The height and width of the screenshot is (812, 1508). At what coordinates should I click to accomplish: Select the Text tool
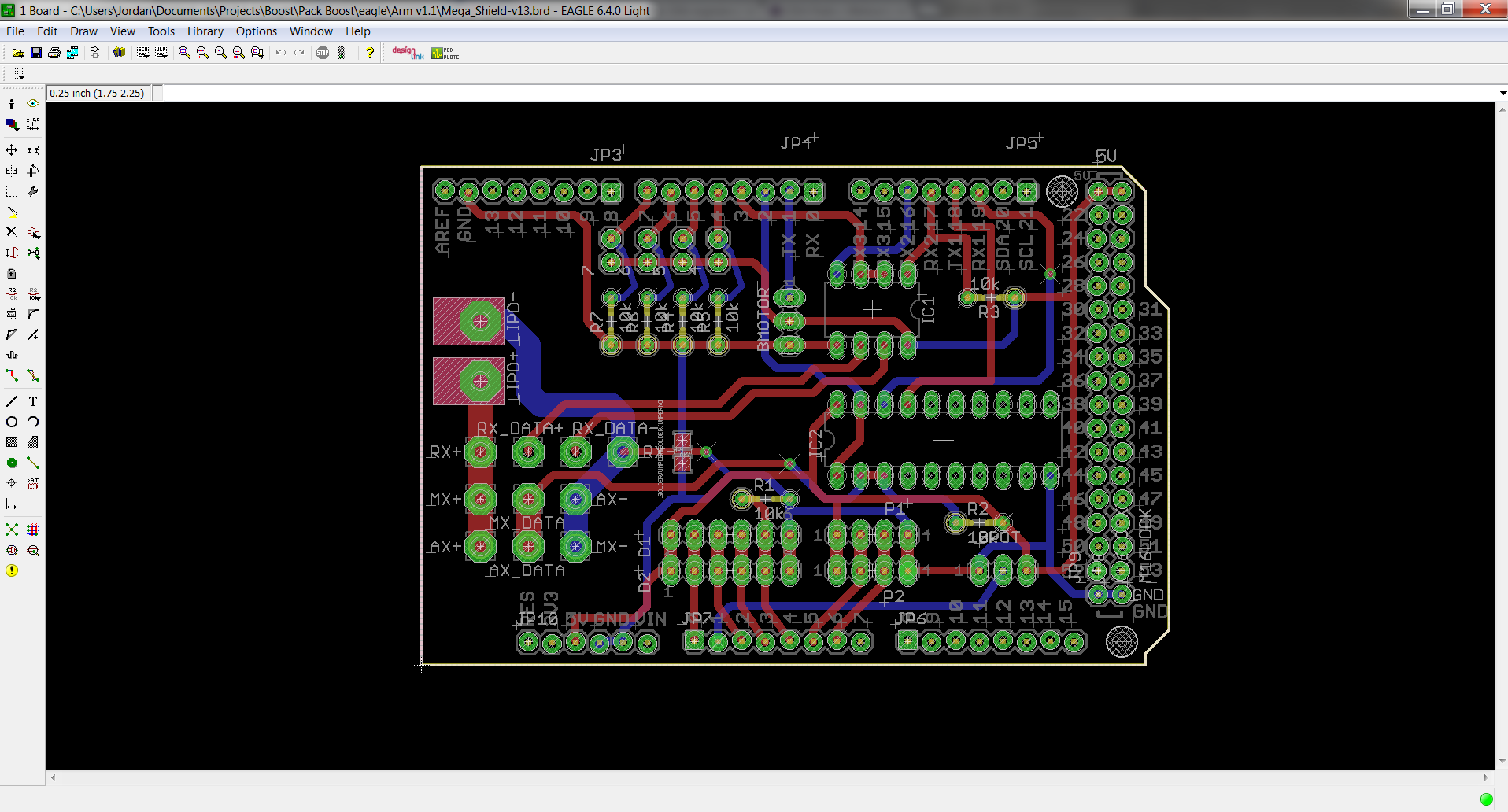(32, 400)
